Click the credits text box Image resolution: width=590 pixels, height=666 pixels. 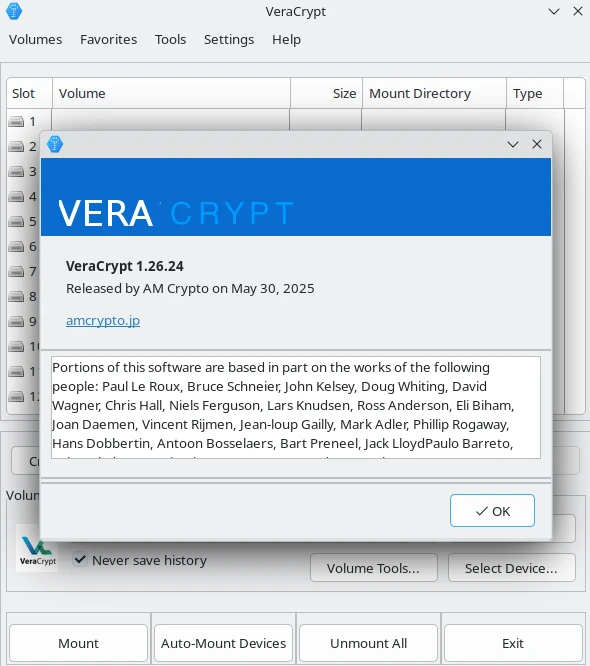point(296,407)
